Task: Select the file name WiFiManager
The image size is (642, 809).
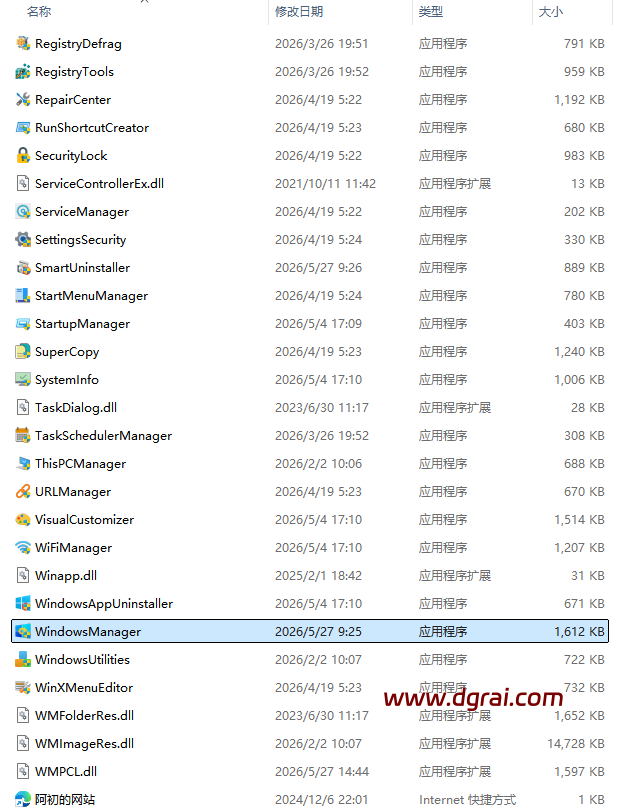Action: coord(73,548)
